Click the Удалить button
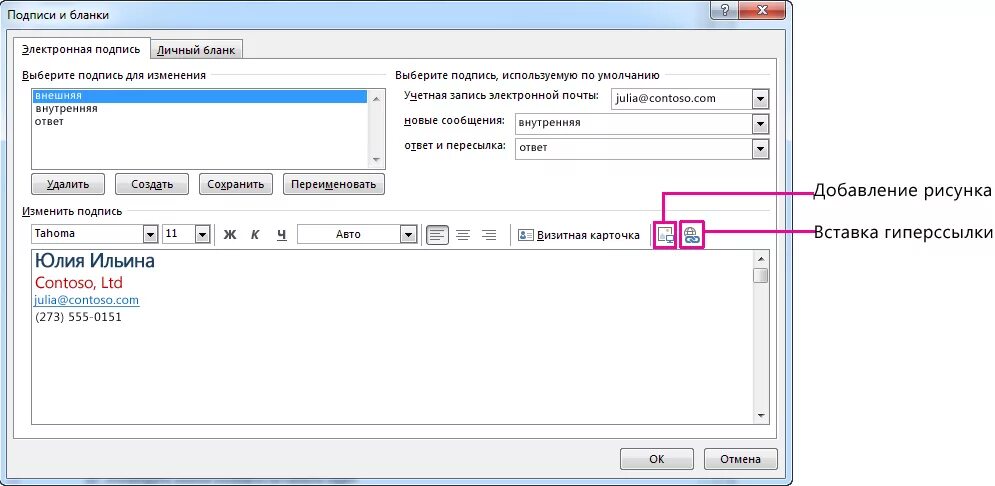The image size is (995, 486). pyautogui.click(x=68, y=185)
